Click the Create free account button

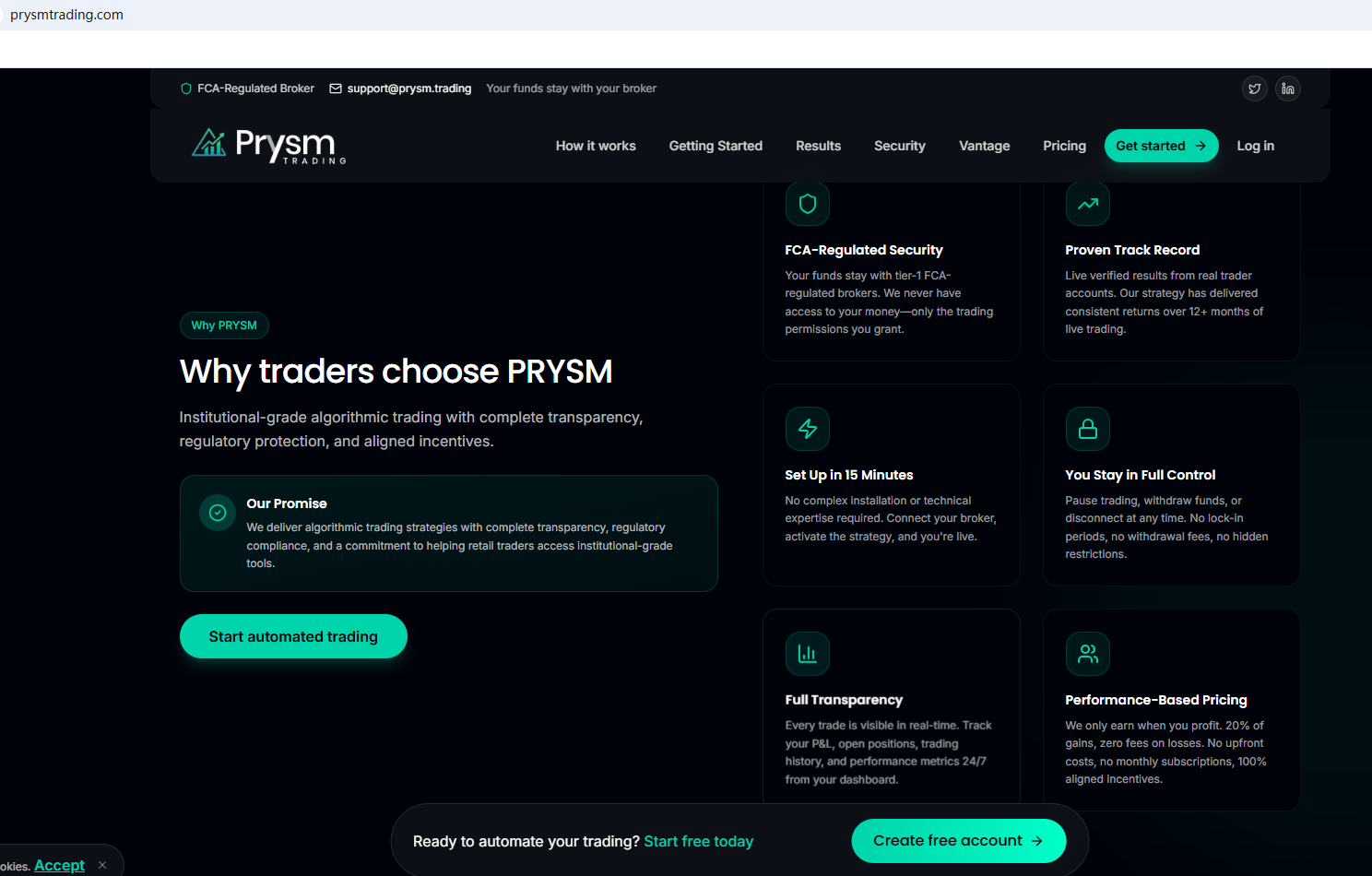(x=958, y=841)
